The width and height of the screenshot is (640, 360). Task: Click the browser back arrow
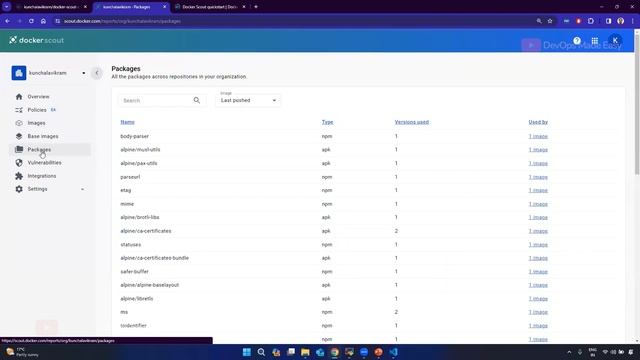(8, 21)
